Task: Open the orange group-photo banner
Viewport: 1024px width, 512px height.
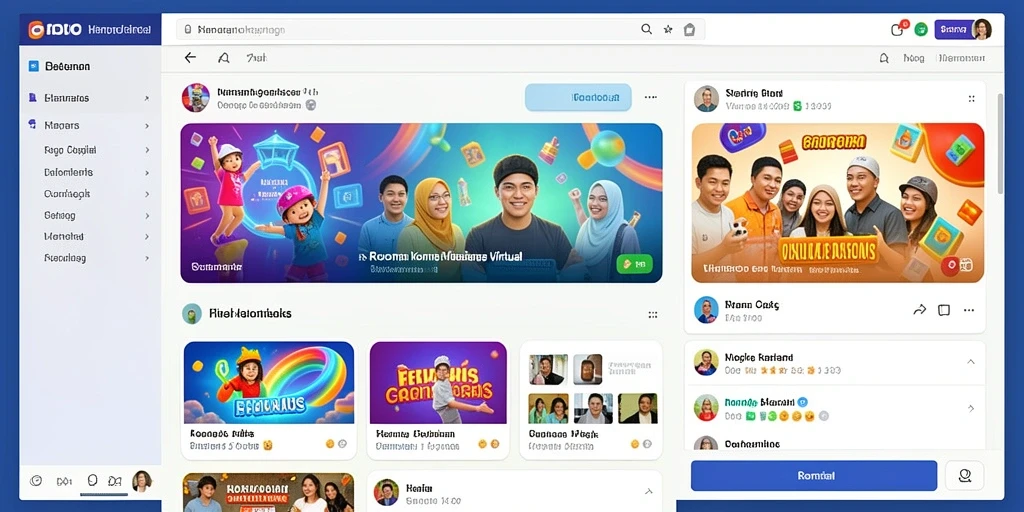Action: coord(838,203)
